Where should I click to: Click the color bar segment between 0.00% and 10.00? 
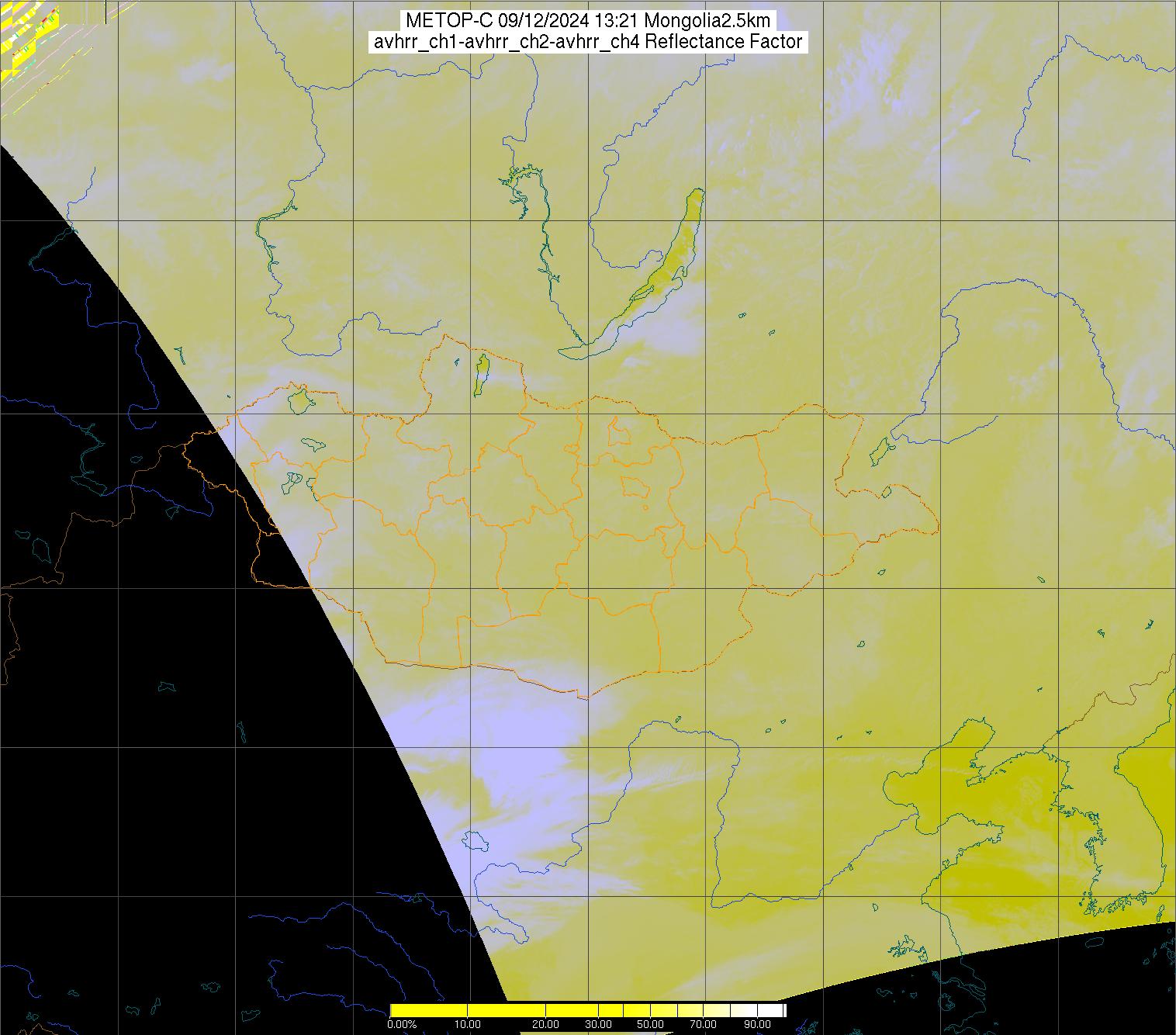(x=429, y=1010)
